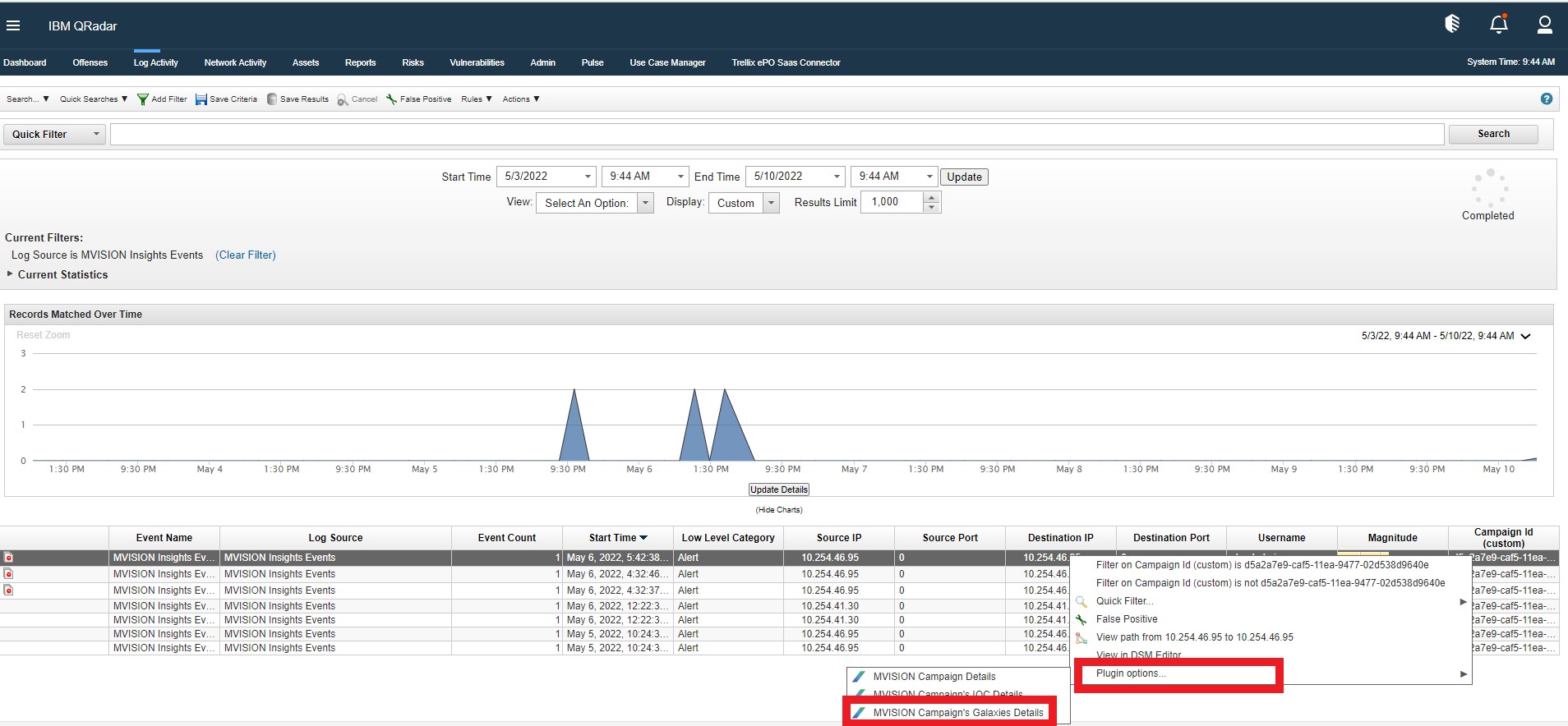Click the path icon beside View path entry
The width and height of the screenshot is (1568, 726).
(1081, 638)
